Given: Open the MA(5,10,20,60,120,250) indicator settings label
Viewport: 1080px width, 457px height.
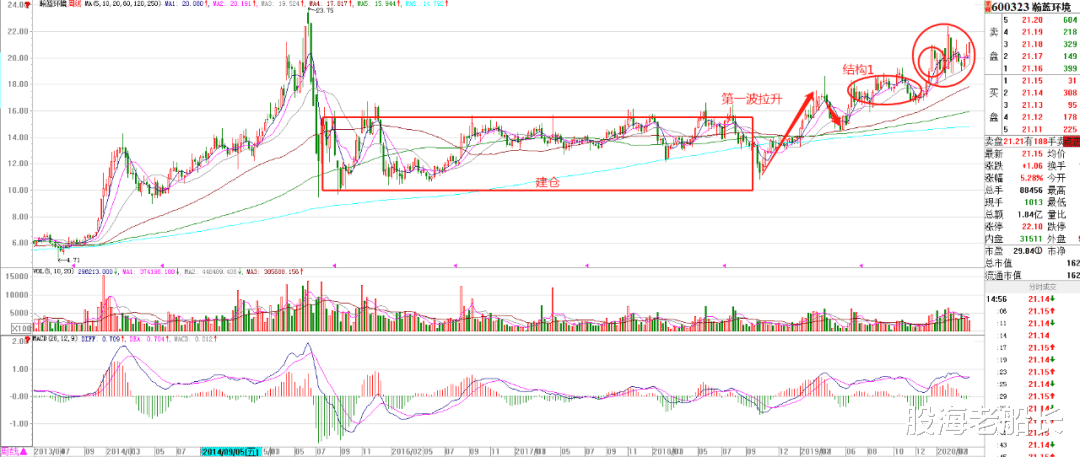Looking at the screenshot, I should pos(122,4).
